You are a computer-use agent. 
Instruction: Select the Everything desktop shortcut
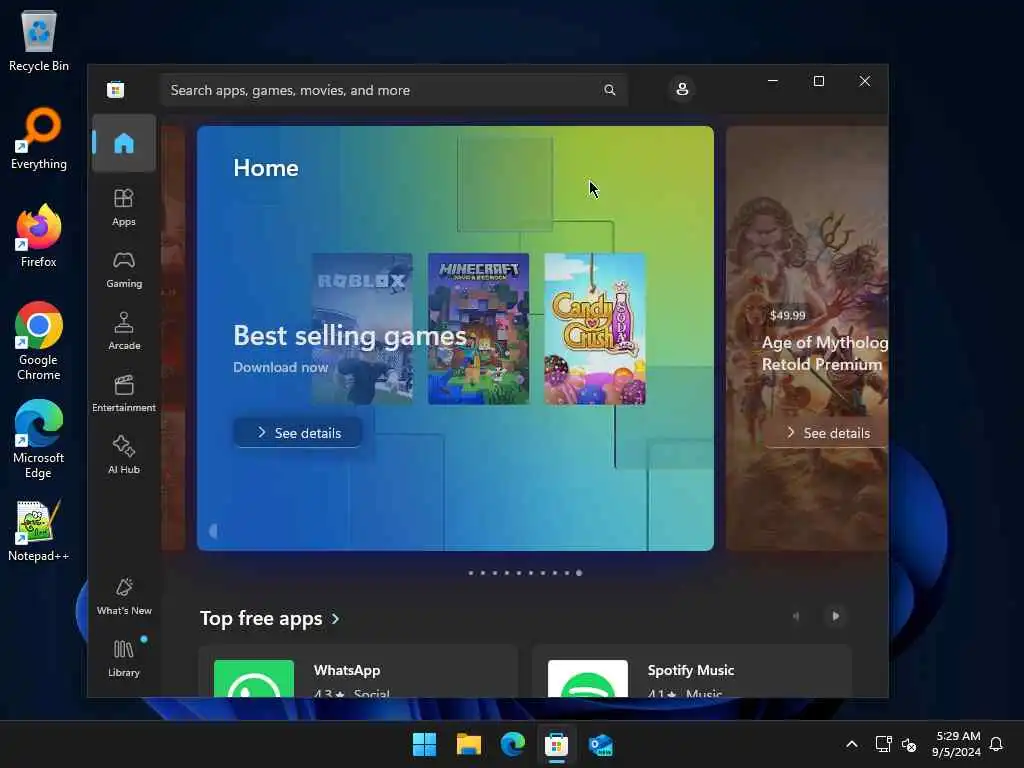pos(39,138)
